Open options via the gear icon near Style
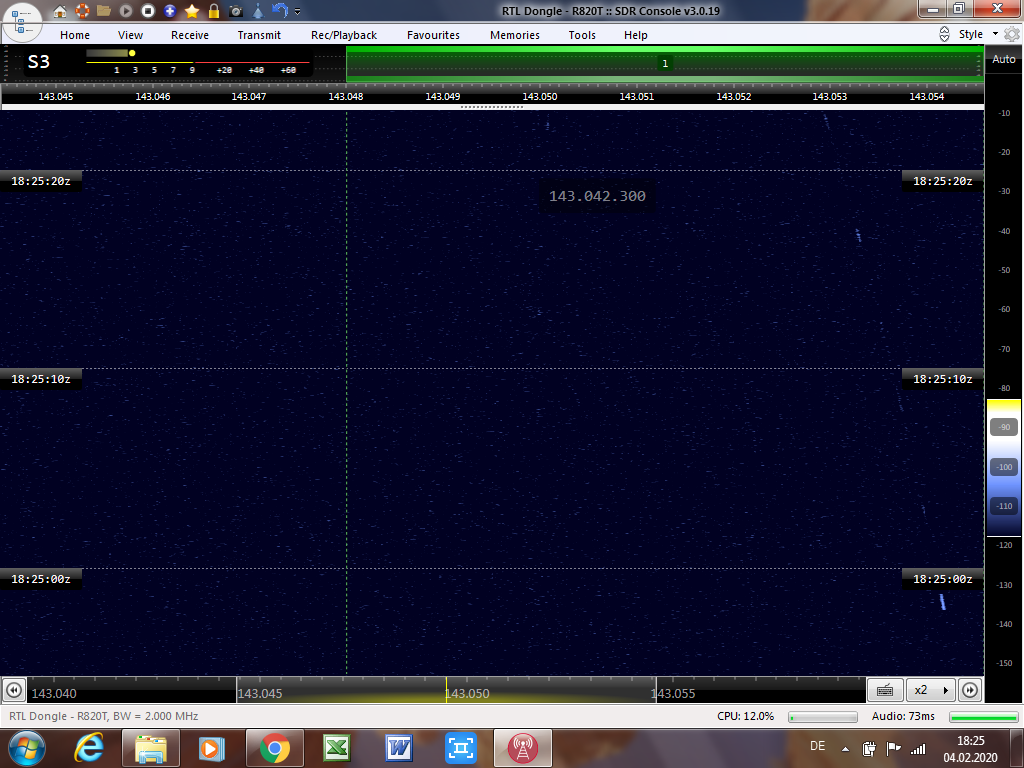Screen dimensions: 1024x768 (1012, 35)
